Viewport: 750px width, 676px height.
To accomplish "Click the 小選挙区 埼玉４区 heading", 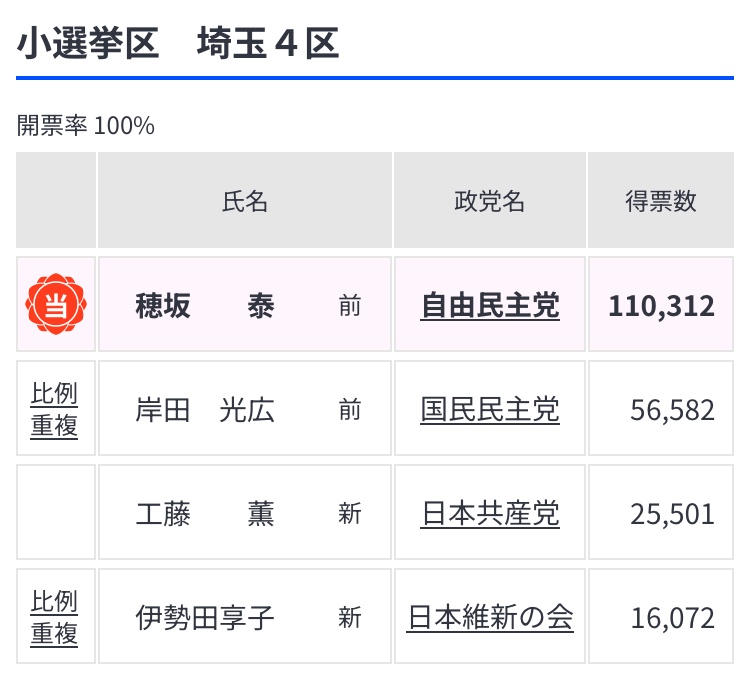I will click(x=178, y=45).
